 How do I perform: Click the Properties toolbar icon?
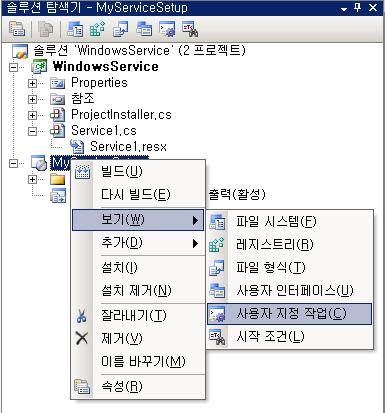click(17, 29)
